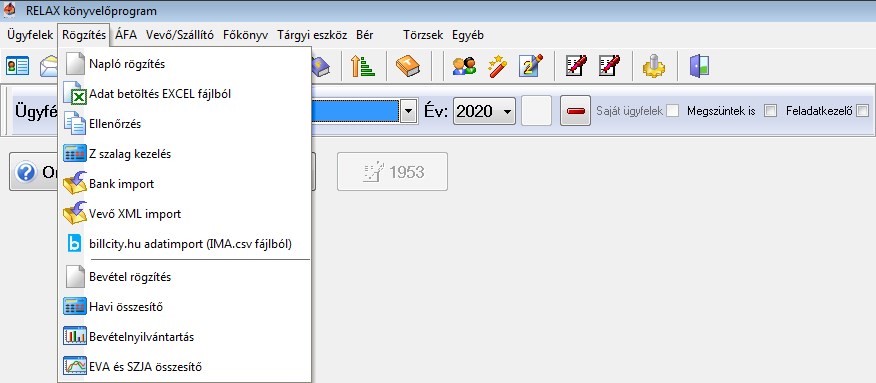Select Adat betöltés EXCEL fájlból
Image resolution: width=876 pixels, height=383 pixels.
tap(184, 94)
